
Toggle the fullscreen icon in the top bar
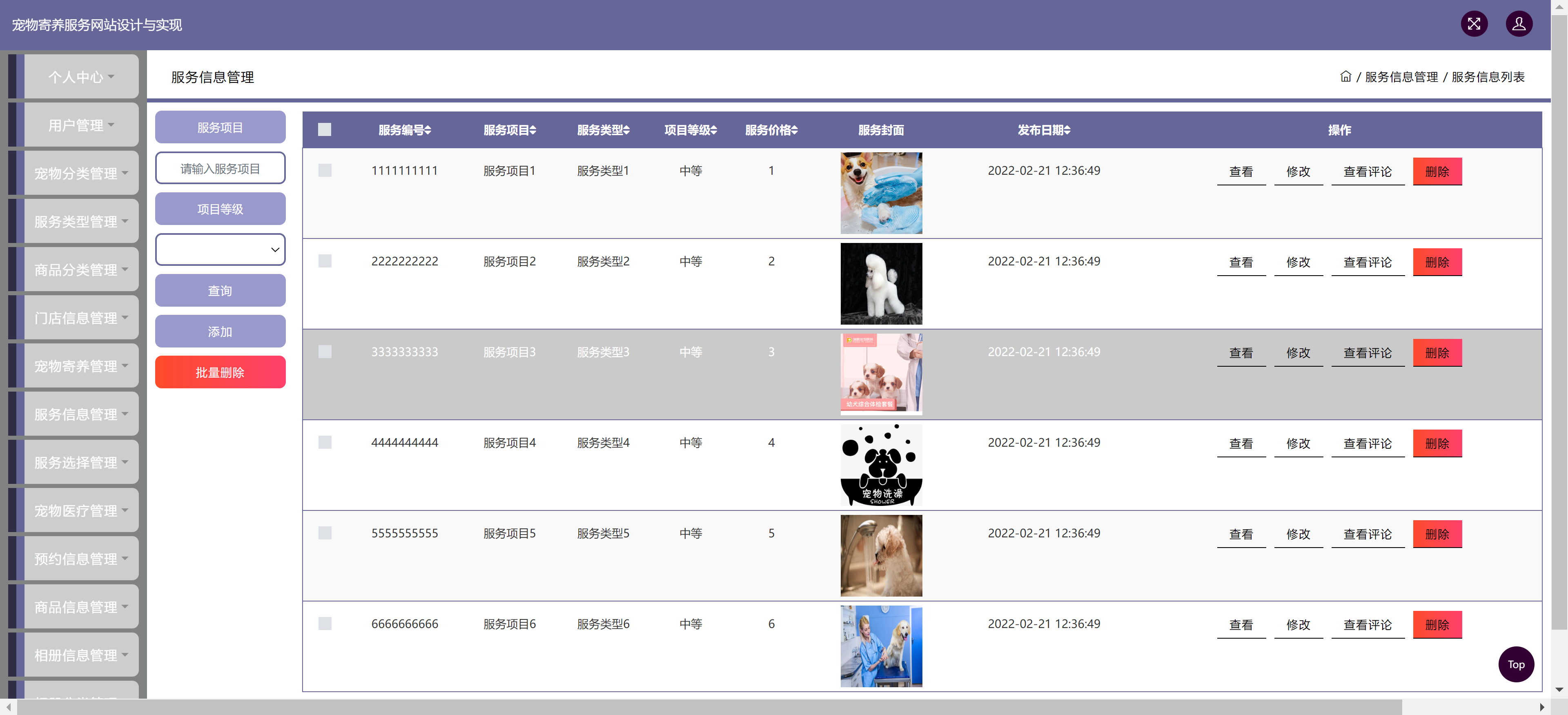click(x=1474, y=24)
